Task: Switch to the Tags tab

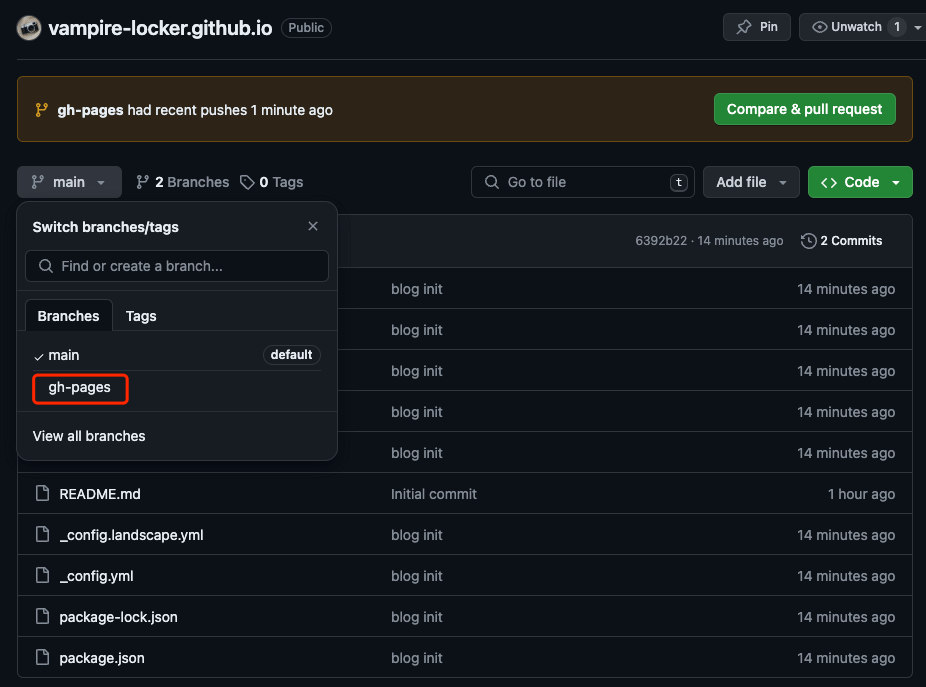Action: tap(141, 316)
